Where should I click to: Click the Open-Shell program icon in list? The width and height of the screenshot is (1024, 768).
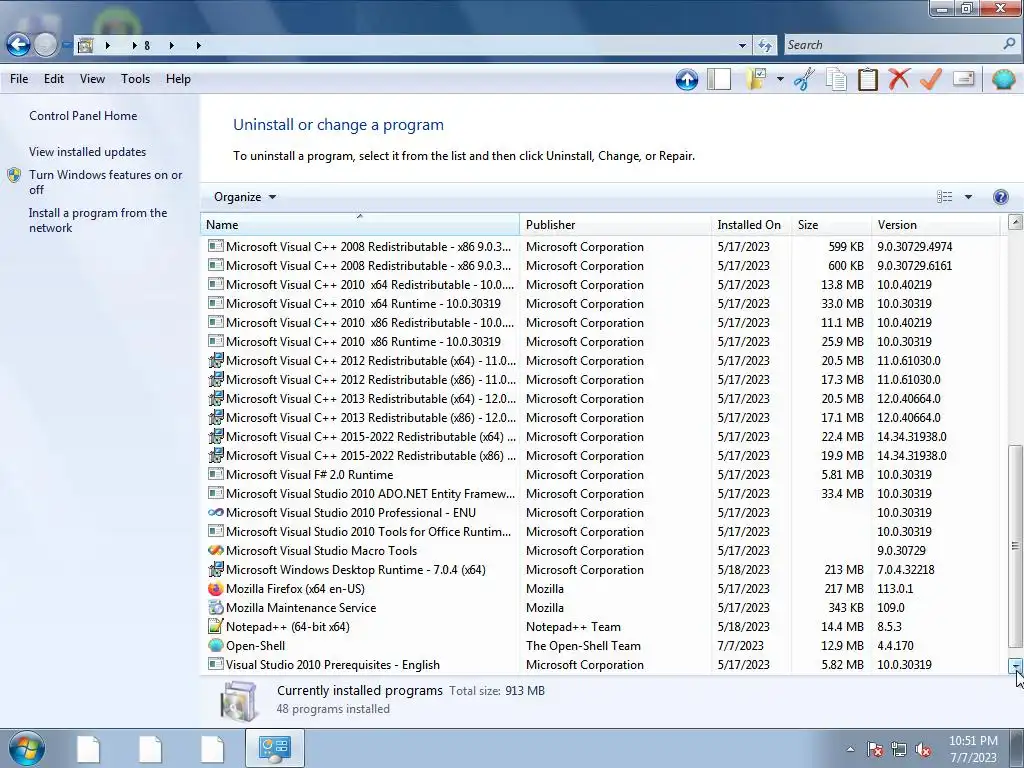215,645
